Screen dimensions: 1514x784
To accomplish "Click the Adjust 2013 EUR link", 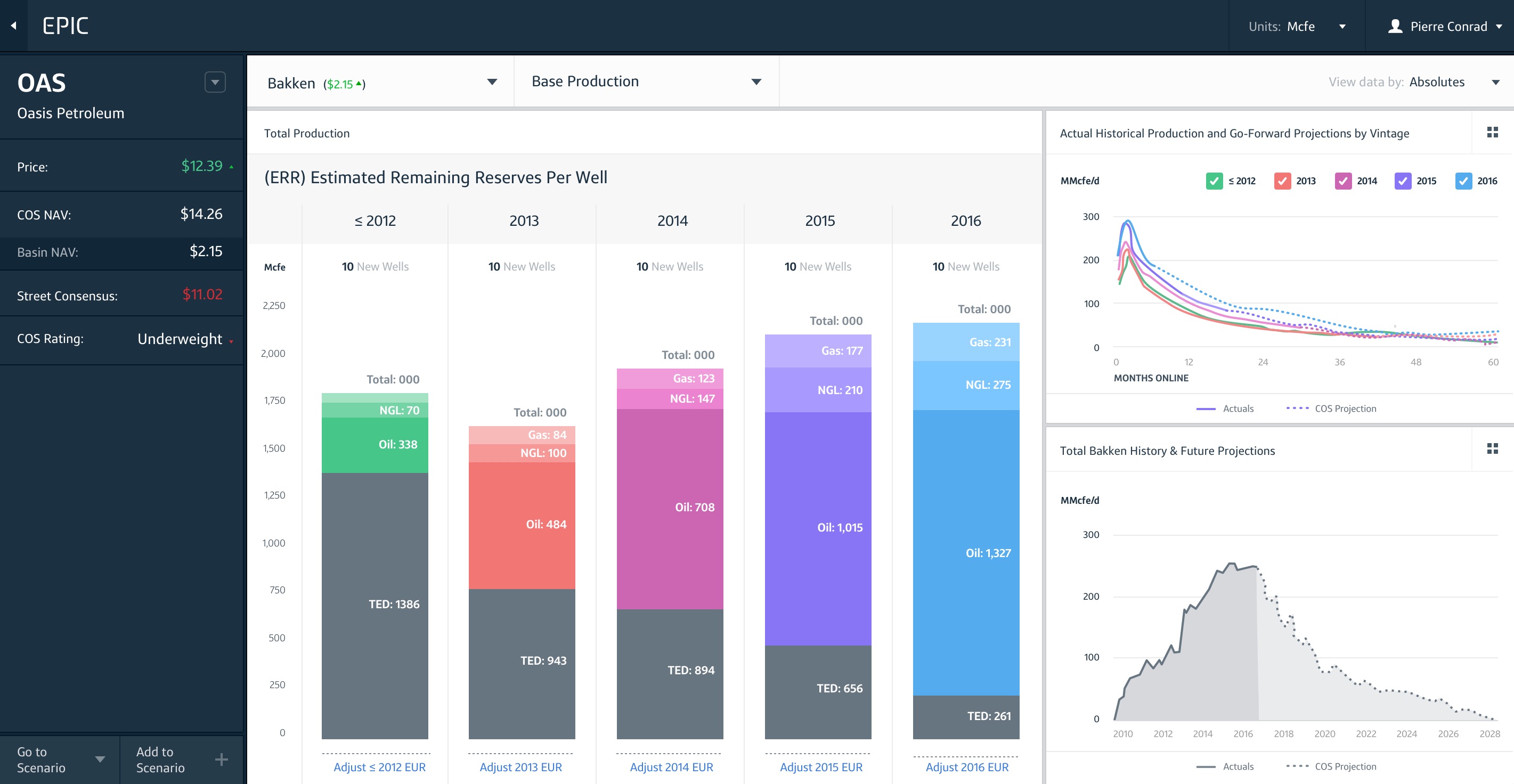I will click(x=520, y=767).
